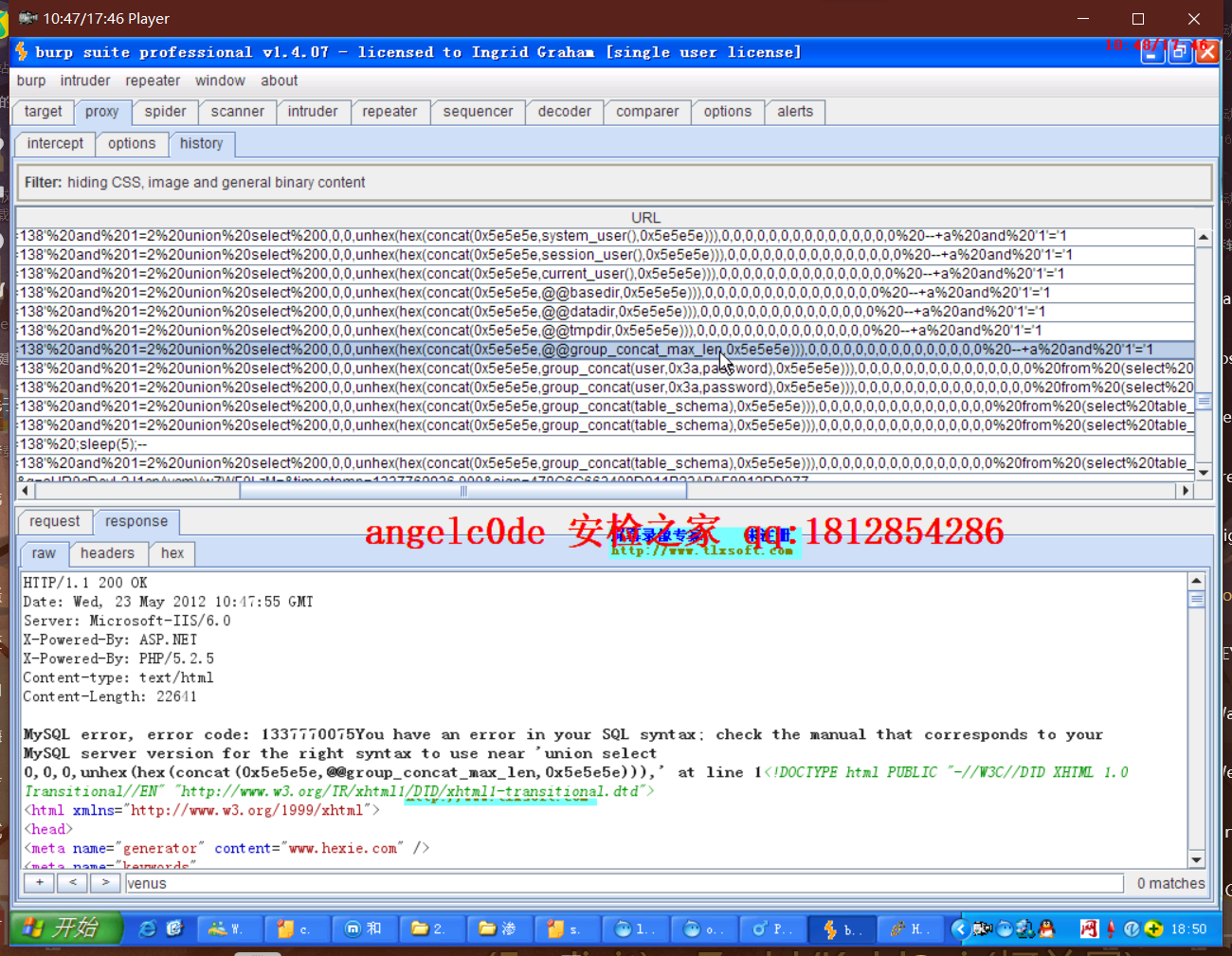Screen dimensions: 1232x956
Task: Open the taskbar item labeled s.
Action: point(566,929)
